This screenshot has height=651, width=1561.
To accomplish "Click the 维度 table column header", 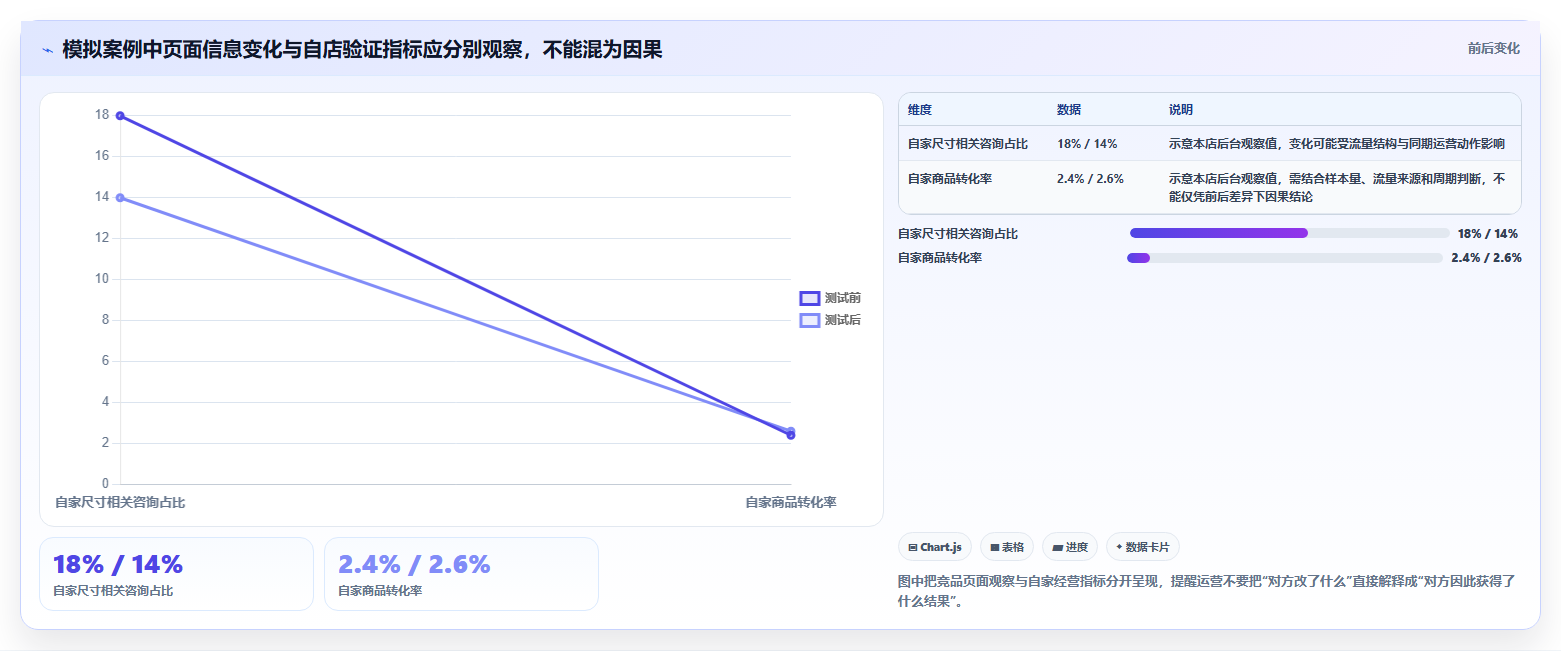I will tap(920, 110).
